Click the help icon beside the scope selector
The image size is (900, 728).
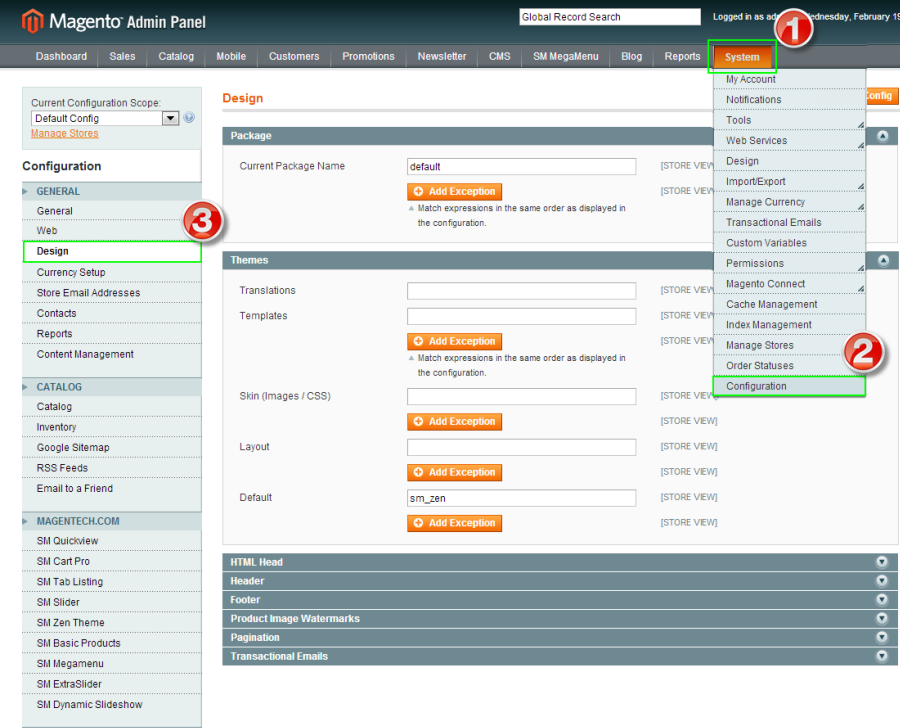(x=189, y=118)
